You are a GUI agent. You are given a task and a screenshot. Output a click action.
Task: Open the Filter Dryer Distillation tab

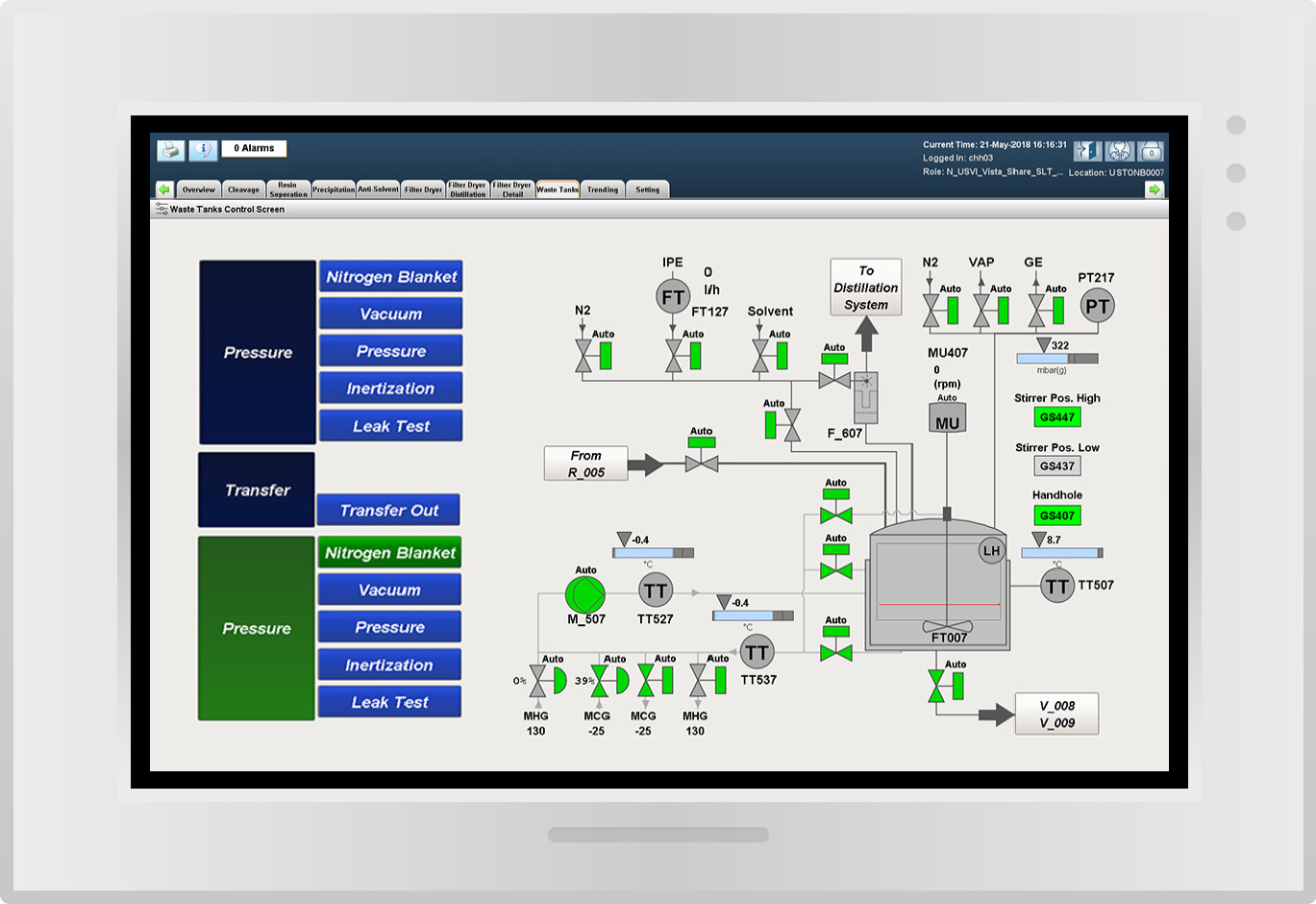click(x=468, y=189)
